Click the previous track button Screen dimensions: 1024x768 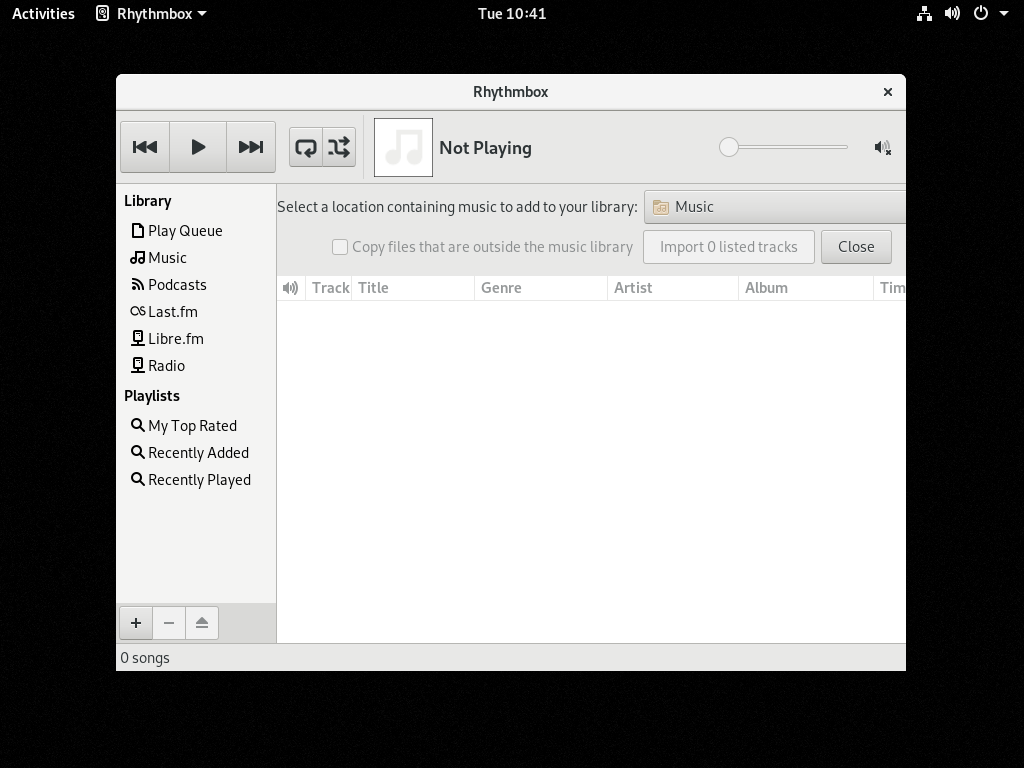point(145,147)
